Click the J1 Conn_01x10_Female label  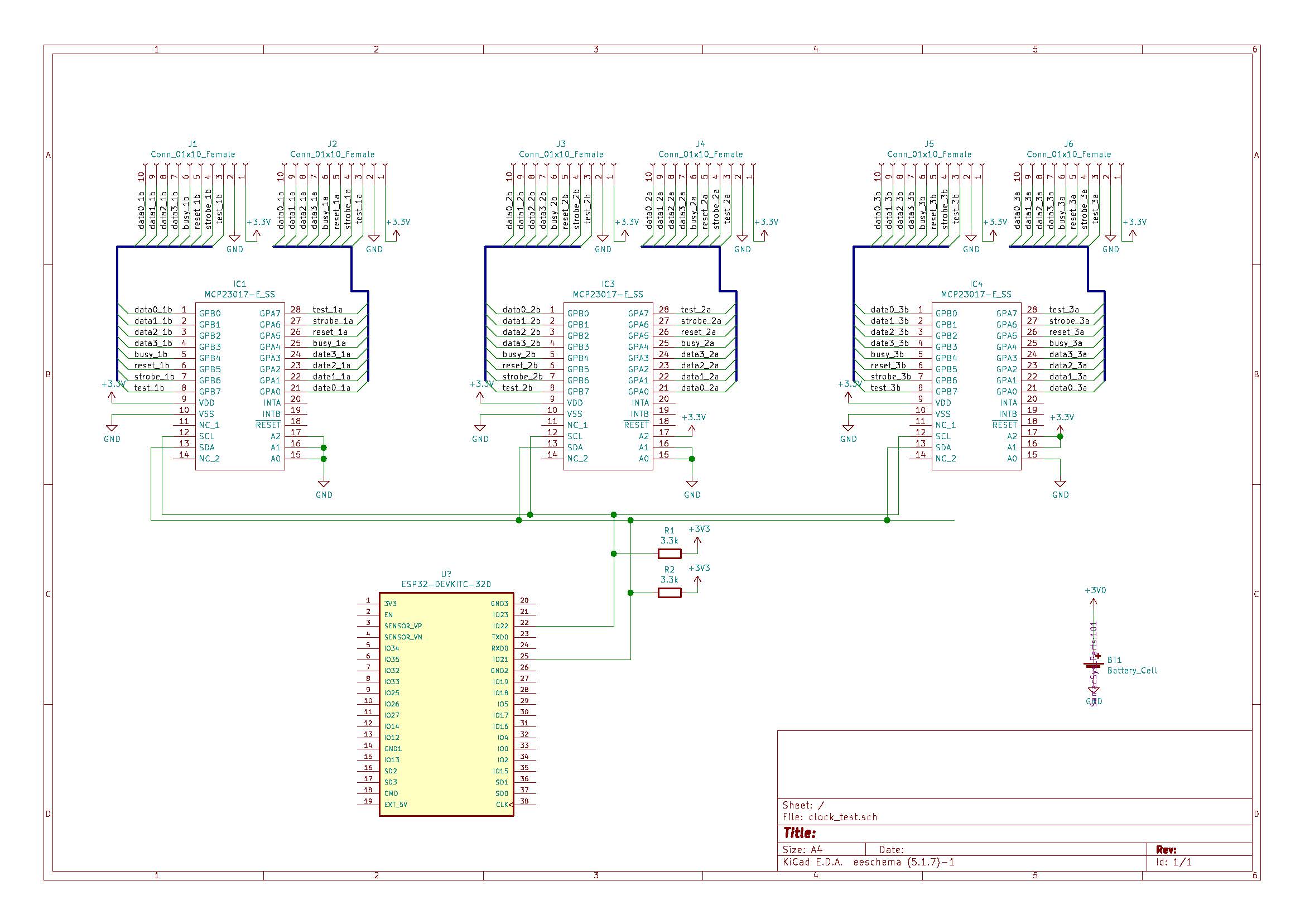pos(192,154)
